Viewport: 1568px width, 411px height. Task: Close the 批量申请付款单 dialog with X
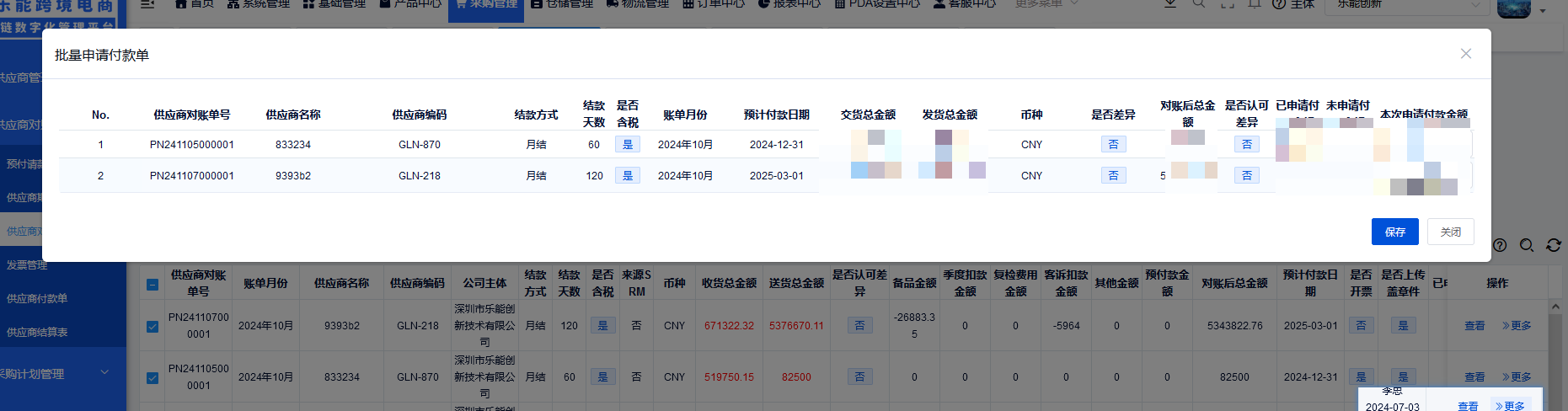tap(1466, 54)
